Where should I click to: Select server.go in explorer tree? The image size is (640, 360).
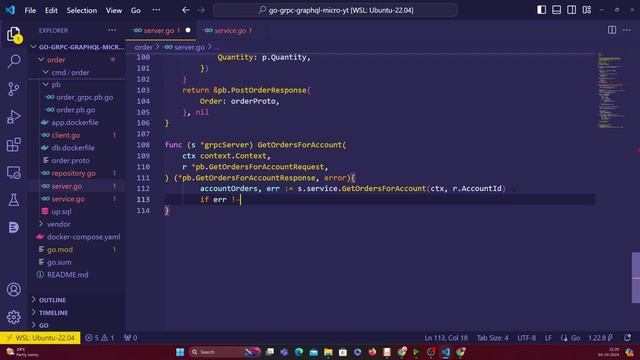pos(77,186)
